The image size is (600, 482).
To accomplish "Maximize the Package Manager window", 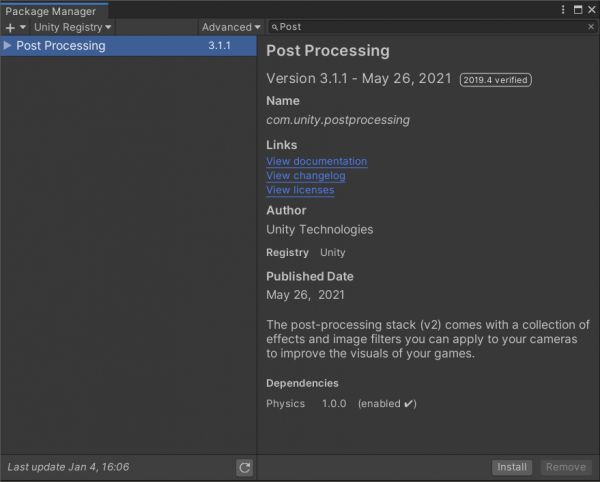I will (x=576, y=9).
